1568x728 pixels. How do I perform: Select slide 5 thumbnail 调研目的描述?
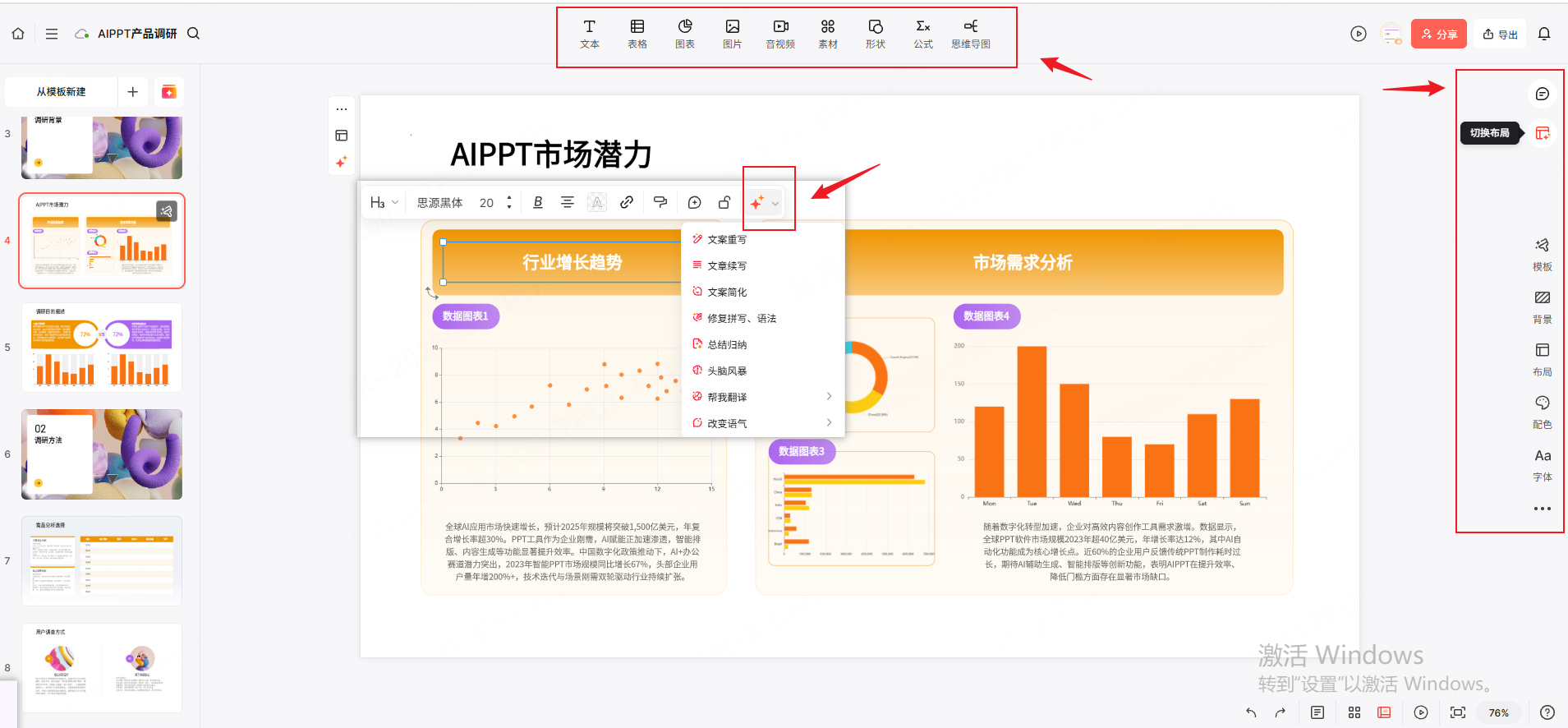(x=102, y=348)
